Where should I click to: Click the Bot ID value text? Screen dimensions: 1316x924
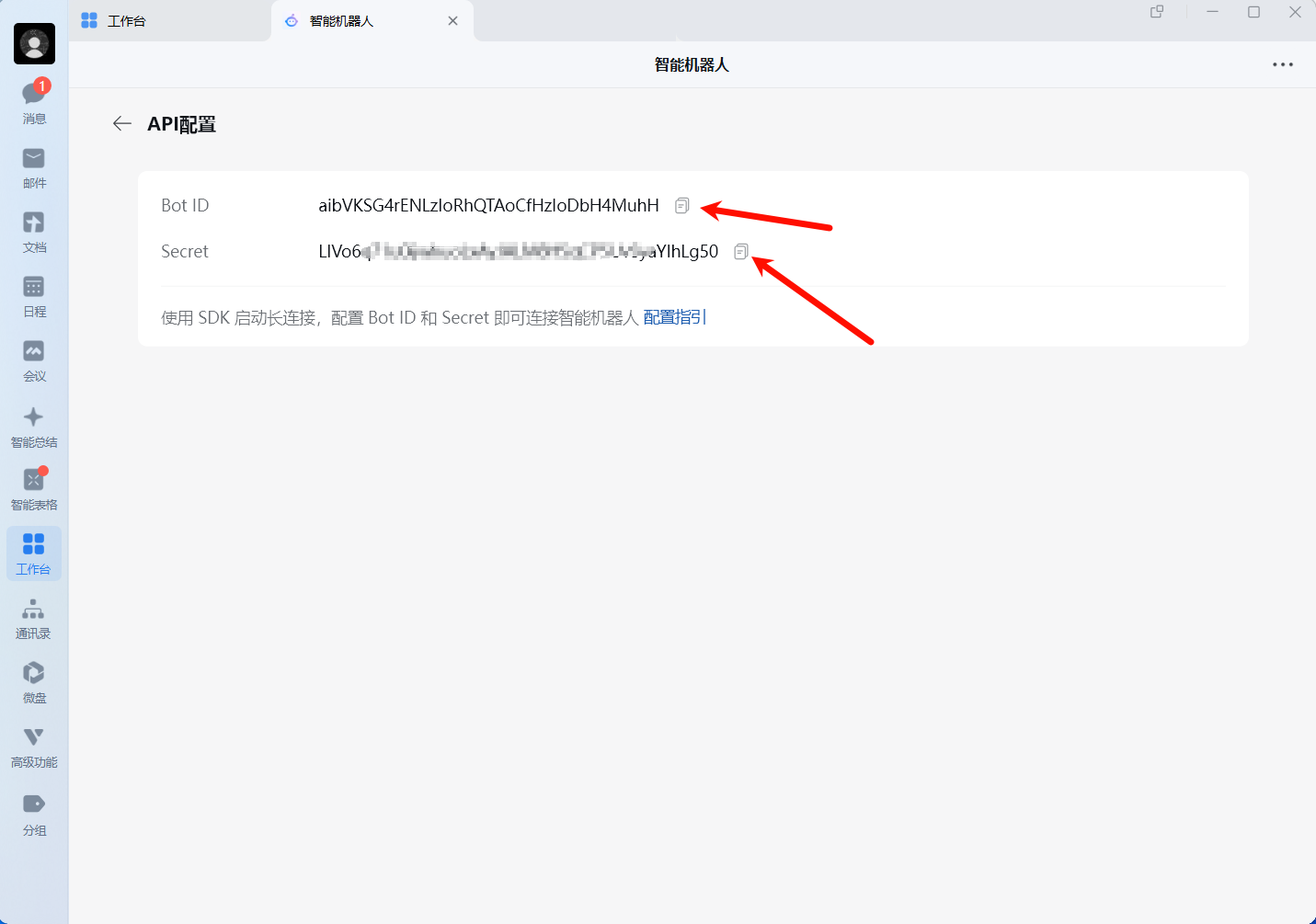(488, 205)
